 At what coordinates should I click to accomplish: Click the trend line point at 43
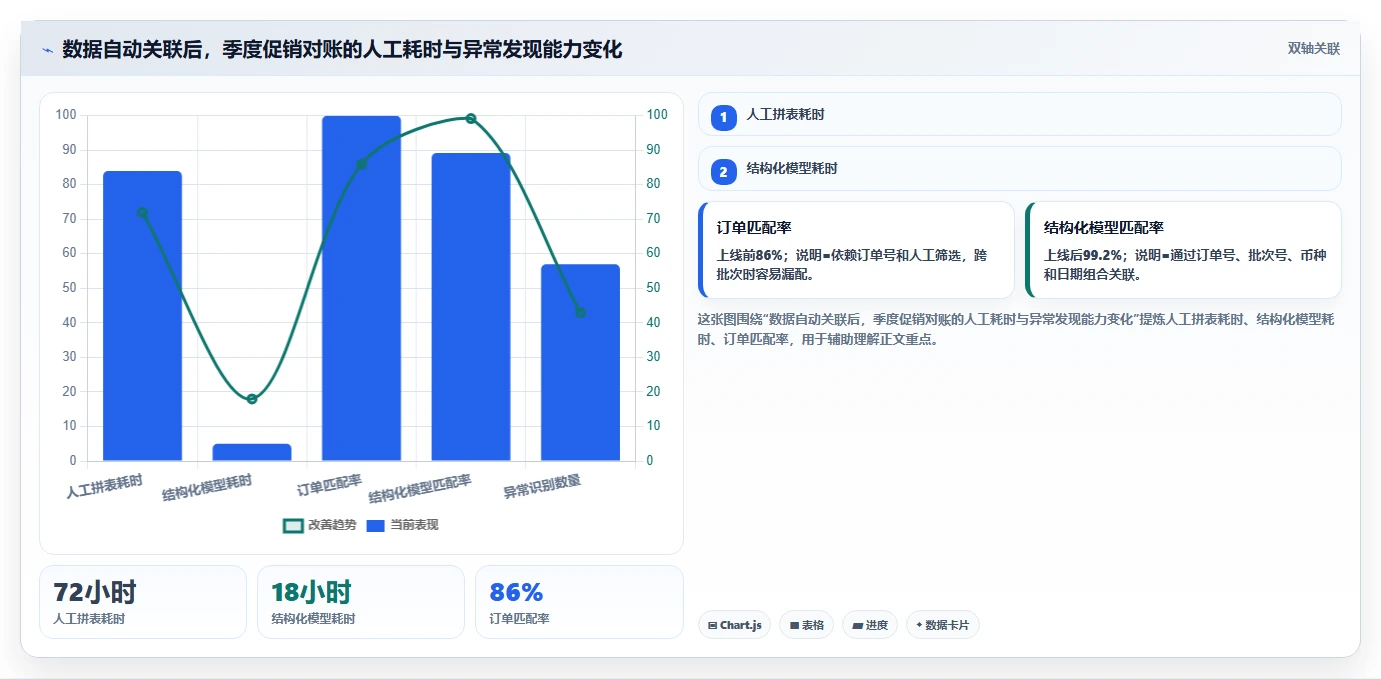(580, 312)
